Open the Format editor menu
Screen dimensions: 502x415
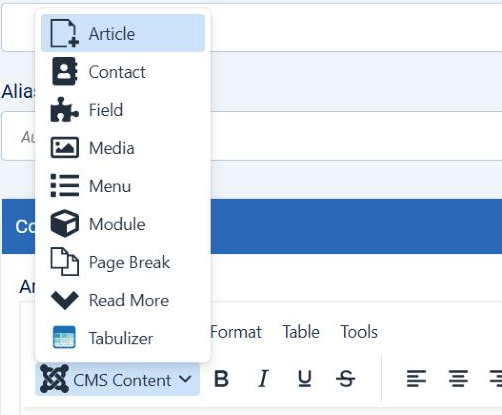(x=236, y=332)
